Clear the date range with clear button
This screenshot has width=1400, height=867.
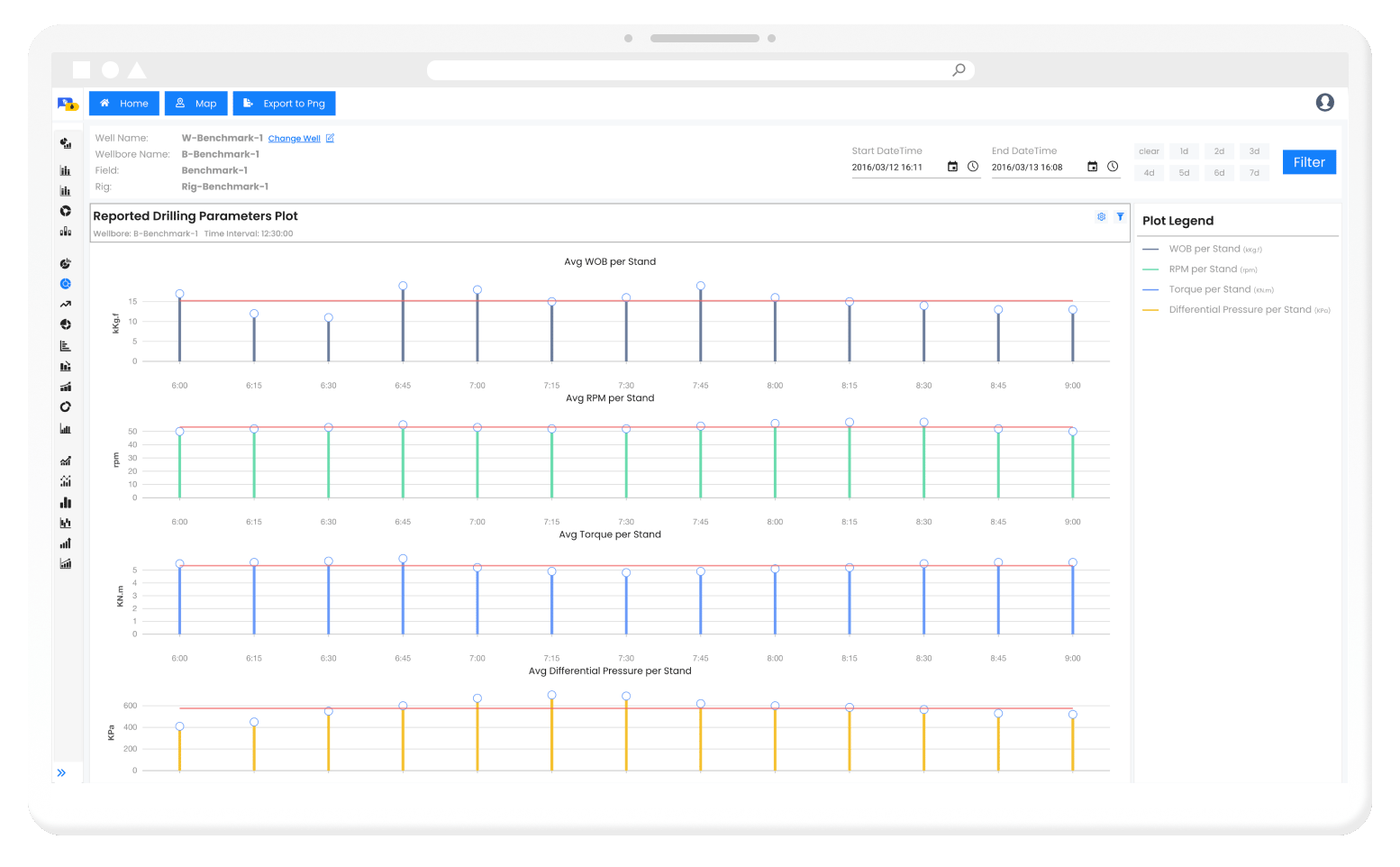coord(1149,151)
